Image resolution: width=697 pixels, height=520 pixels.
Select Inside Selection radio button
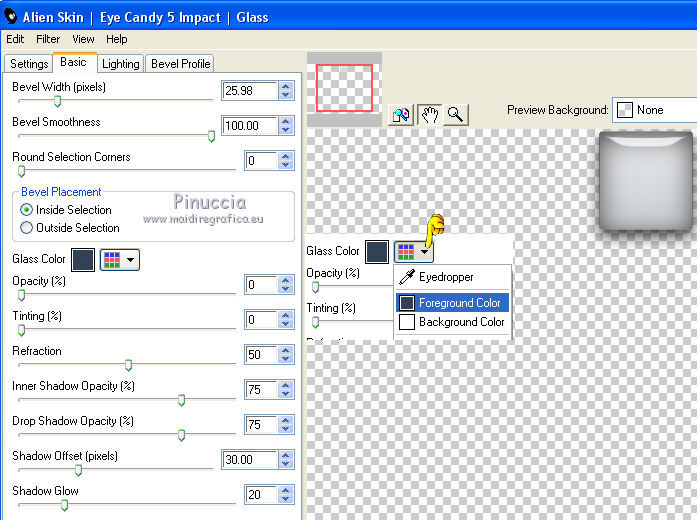pos(26,210)
